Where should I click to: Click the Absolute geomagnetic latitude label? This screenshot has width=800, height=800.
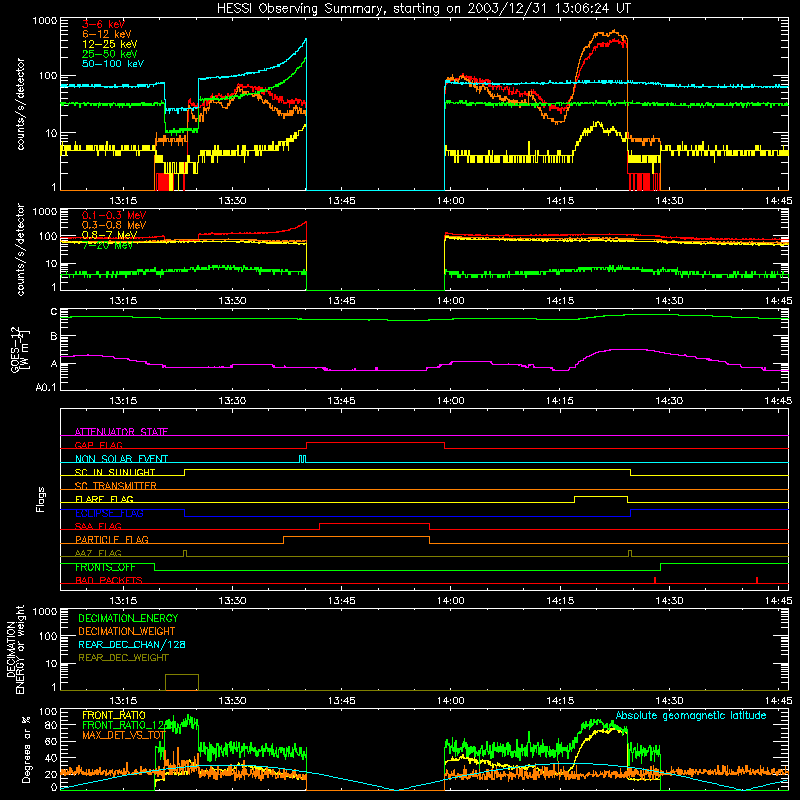[x=691, y=715]
